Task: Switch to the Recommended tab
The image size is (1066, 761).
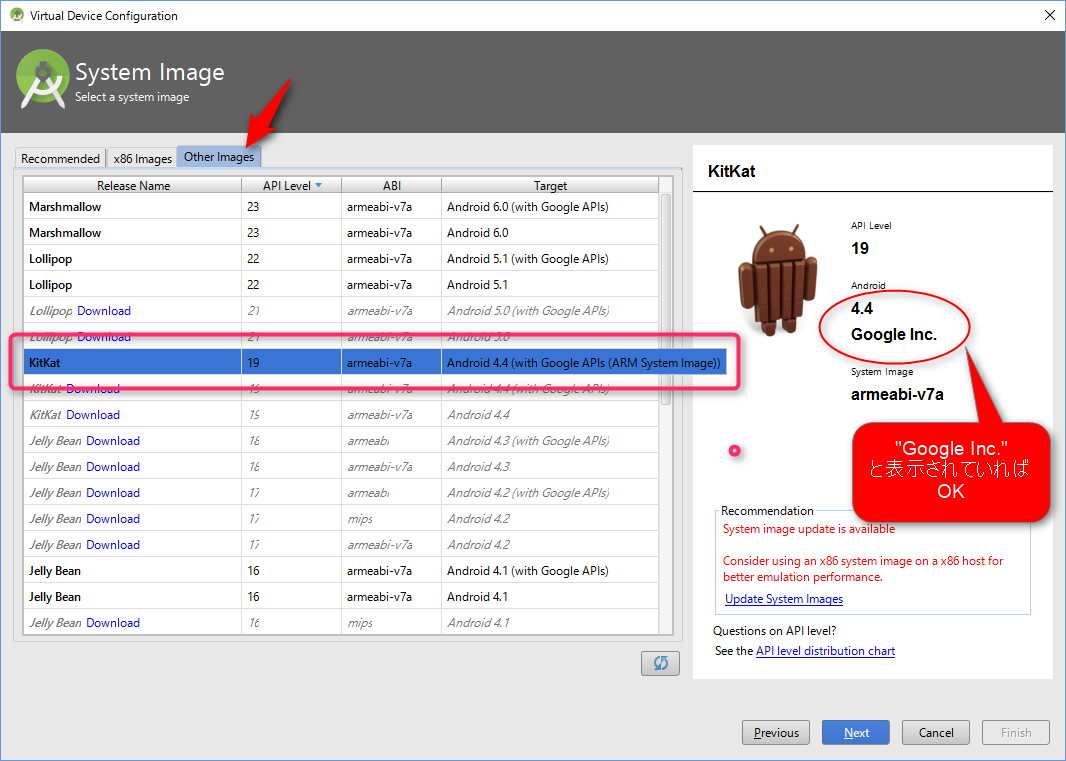Action: click(x=61, y=158)
